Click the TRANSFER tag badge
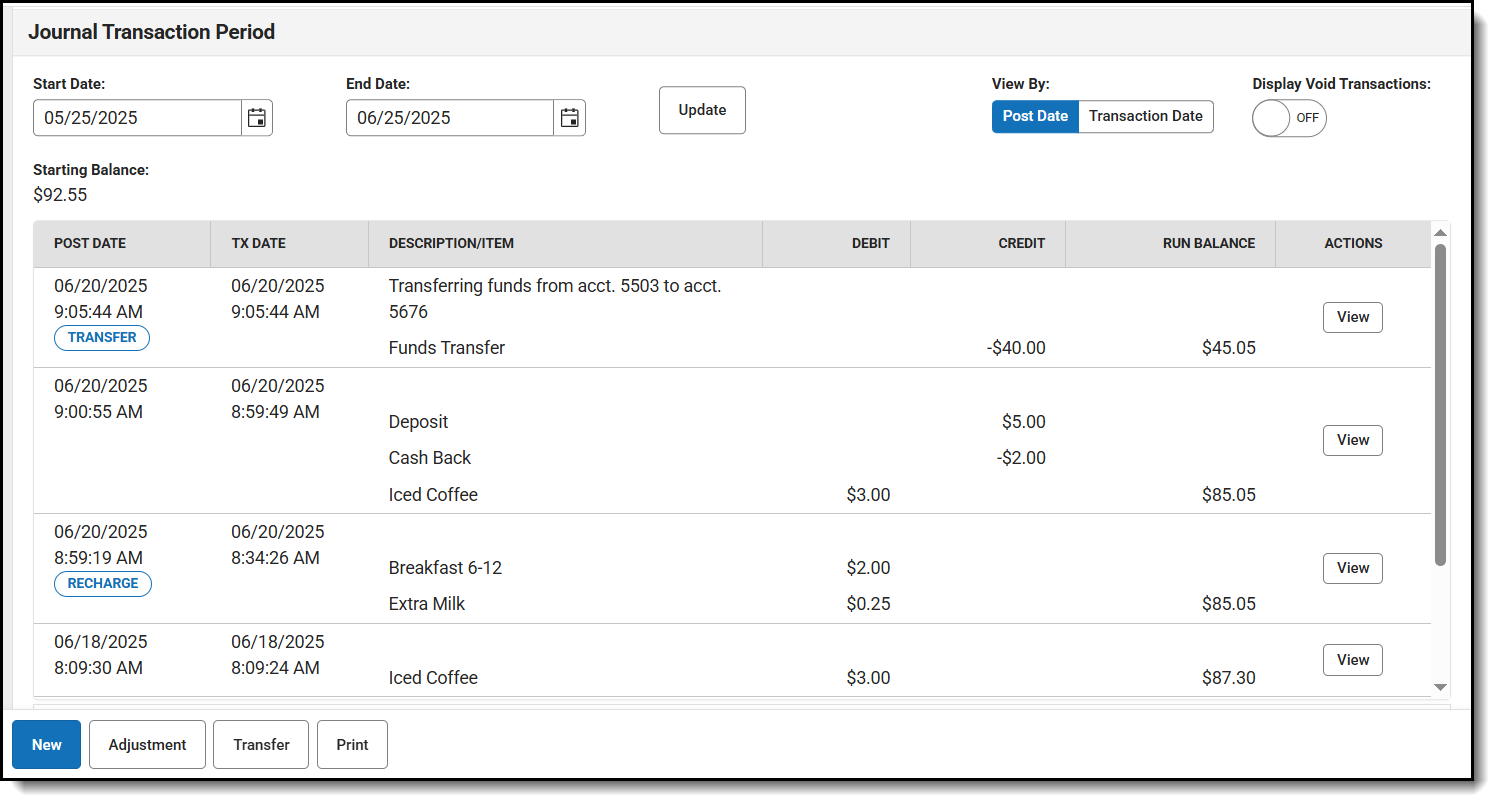 [x=102, y=338]
